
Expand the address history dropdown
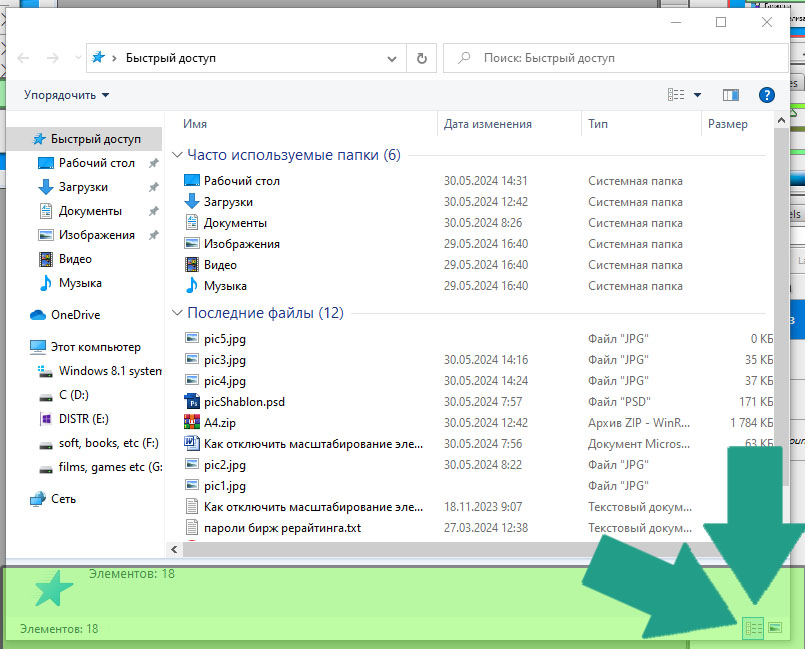coord(395,58)
